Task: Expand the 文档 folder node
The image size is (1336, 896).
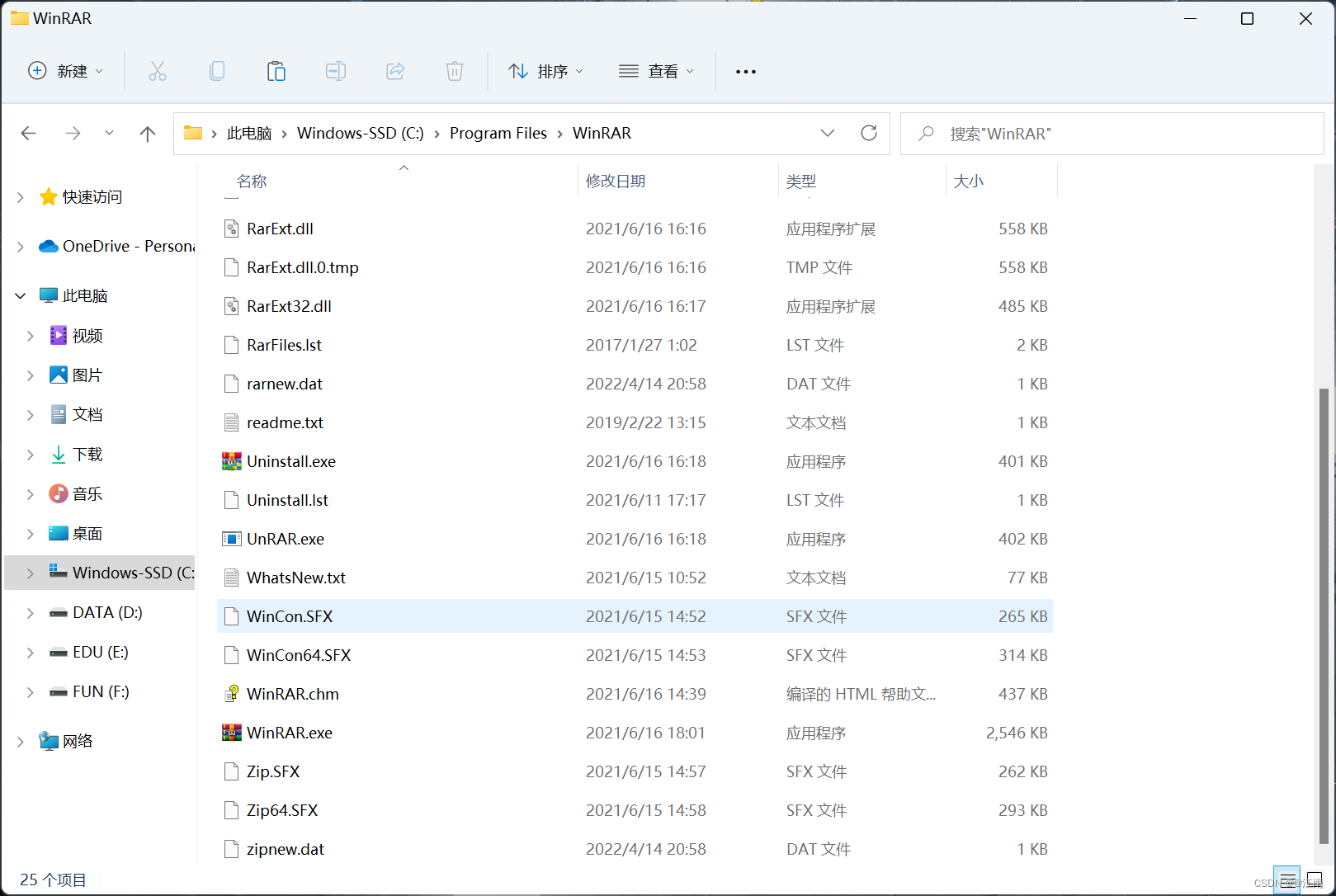Action: click(x=31, y=414)
